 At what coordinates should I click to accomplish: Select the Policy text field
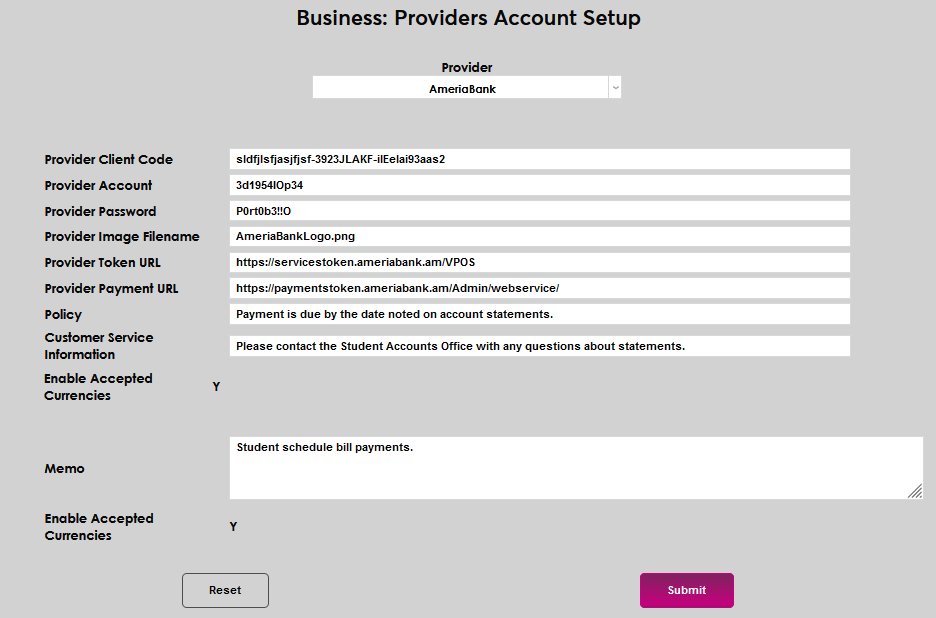click(539, 314)
